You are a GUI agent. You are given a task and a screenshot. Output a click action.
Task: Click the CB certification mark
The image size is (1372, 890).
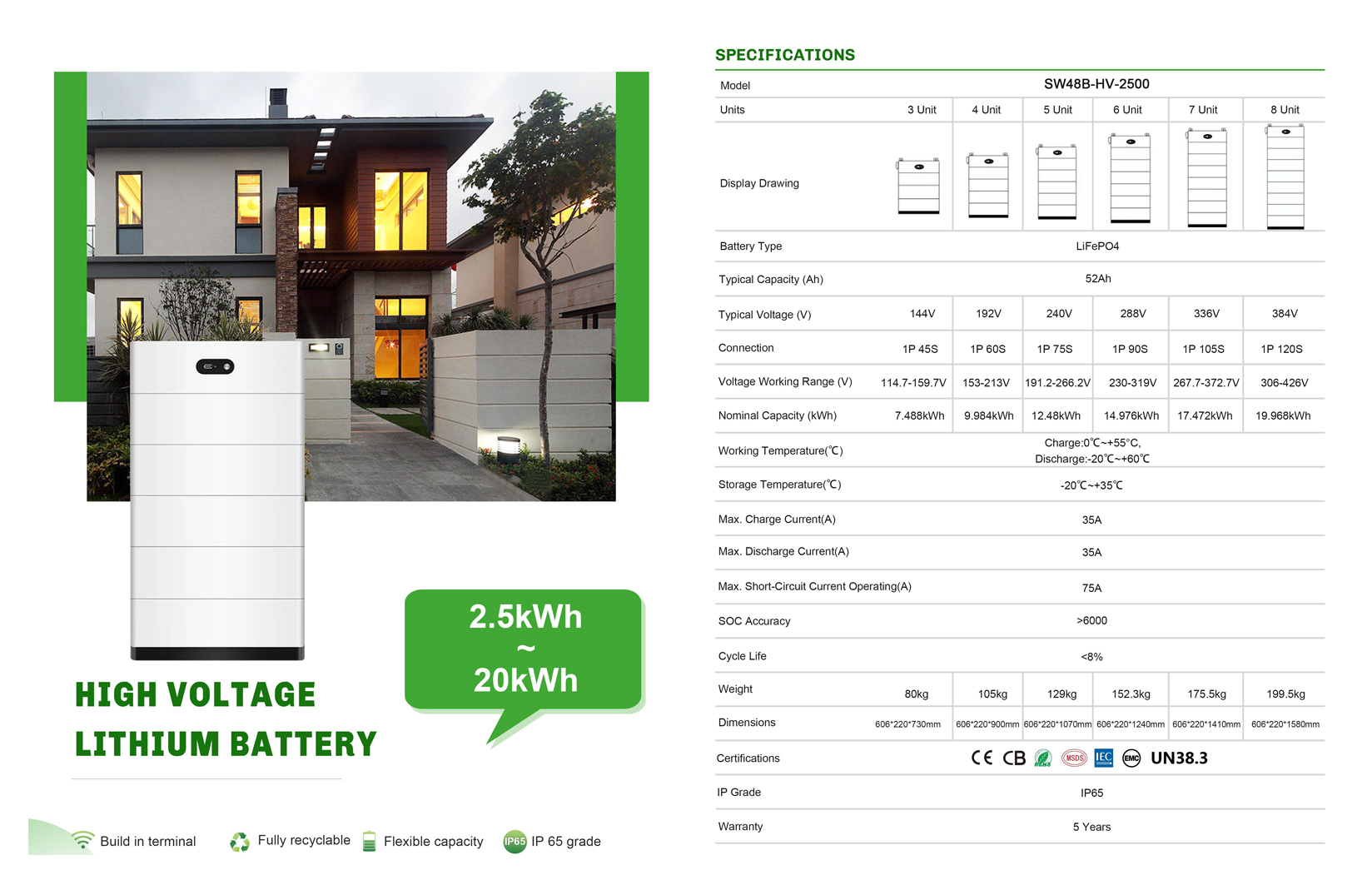click(x=1014, y=758)
